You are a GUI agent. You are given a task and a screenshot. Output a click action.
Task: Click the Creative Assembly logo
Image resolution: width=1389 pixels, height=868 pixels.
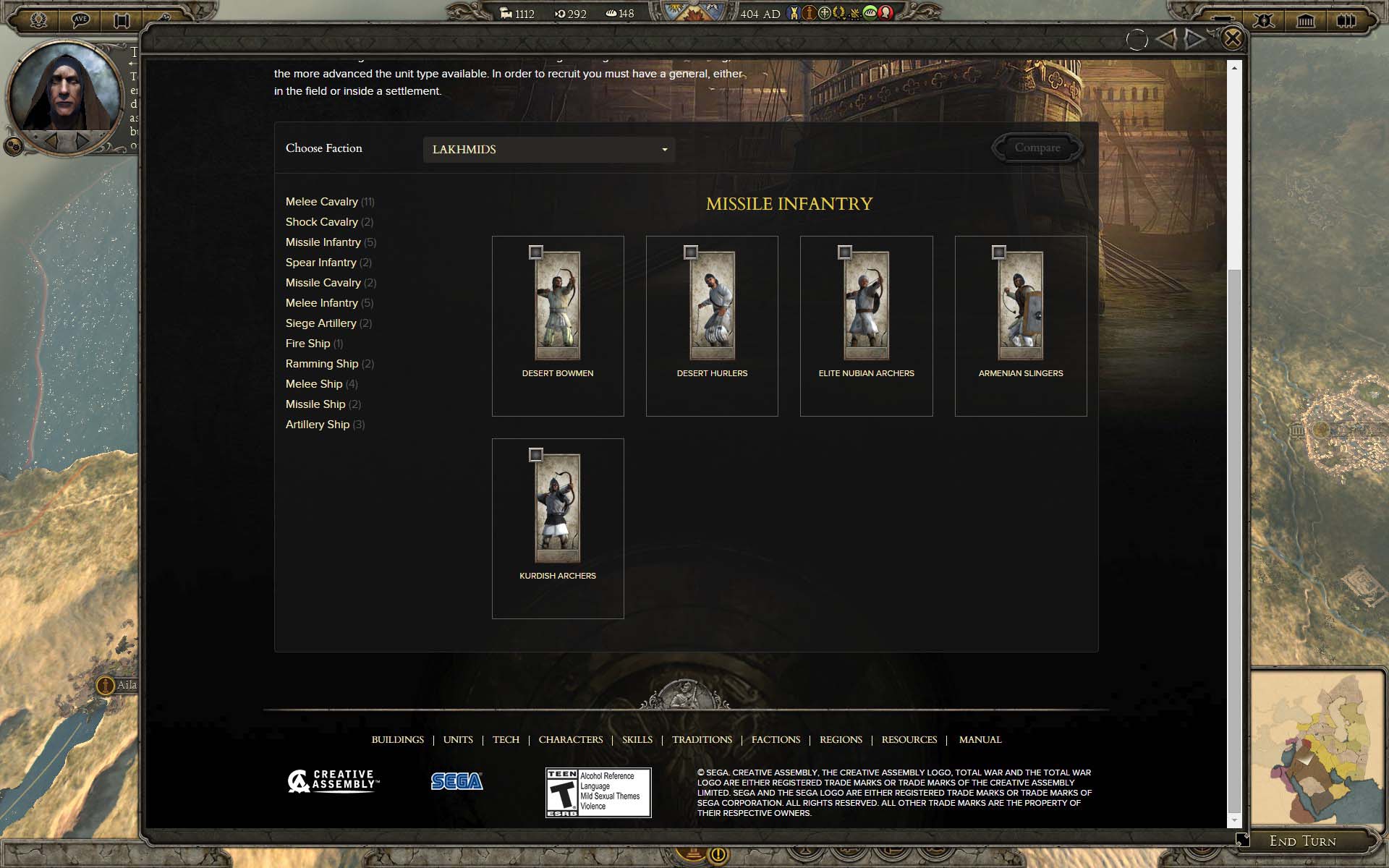pyautogui.click(x=333, y=781)
